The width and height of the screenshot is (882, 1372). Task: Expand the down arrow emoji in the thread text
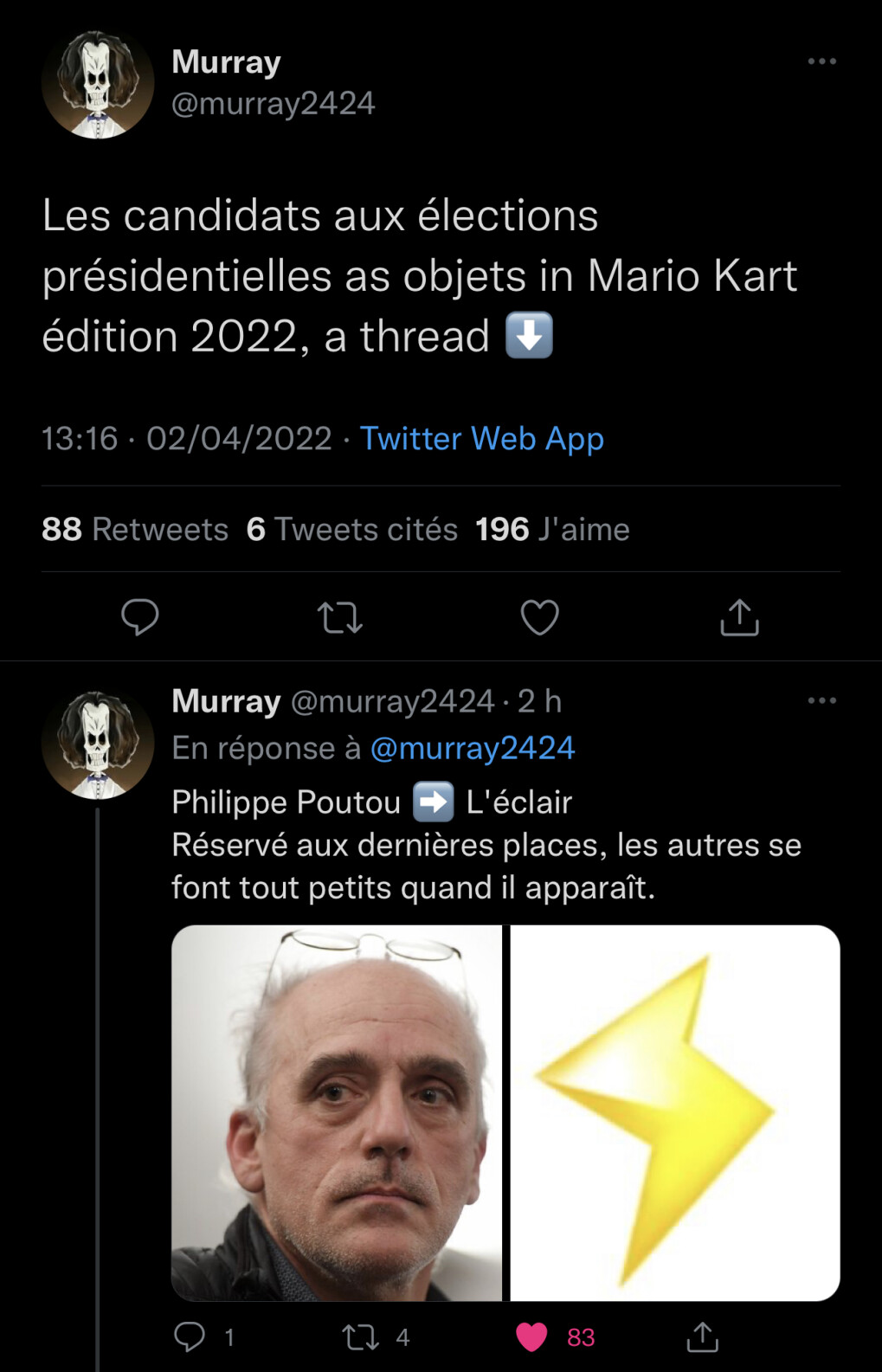point(529,336)
